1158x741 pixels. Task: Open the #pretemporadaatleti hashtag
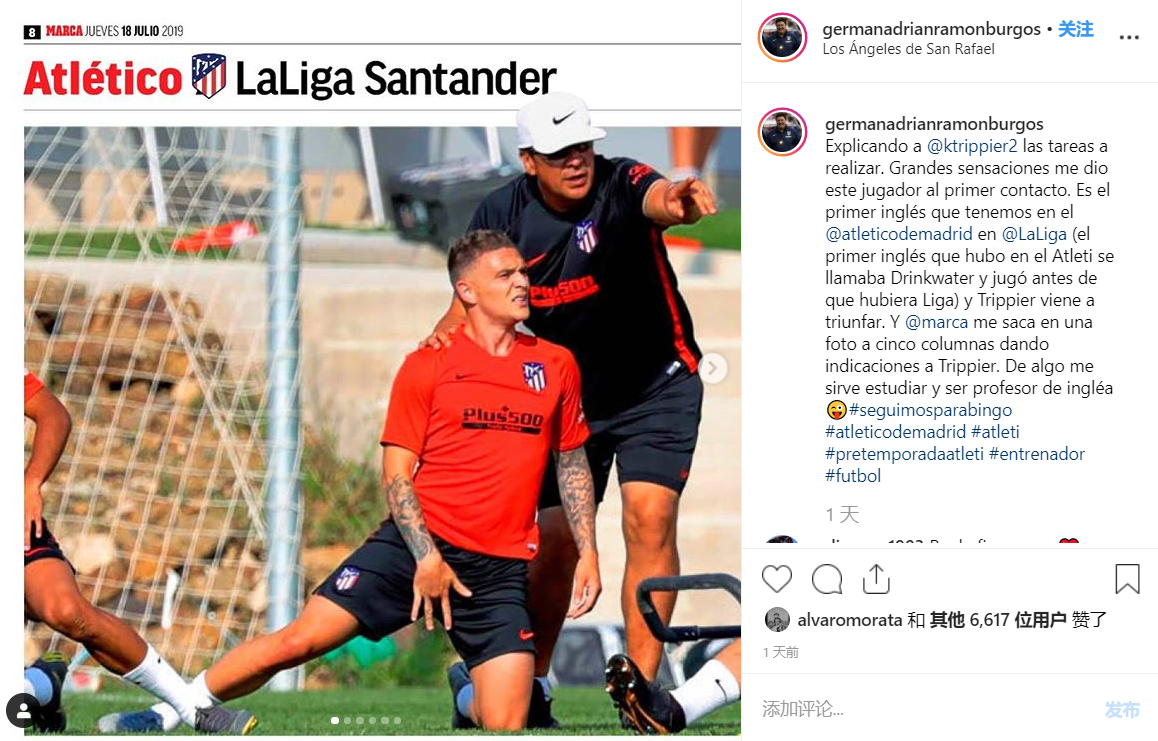904,454
